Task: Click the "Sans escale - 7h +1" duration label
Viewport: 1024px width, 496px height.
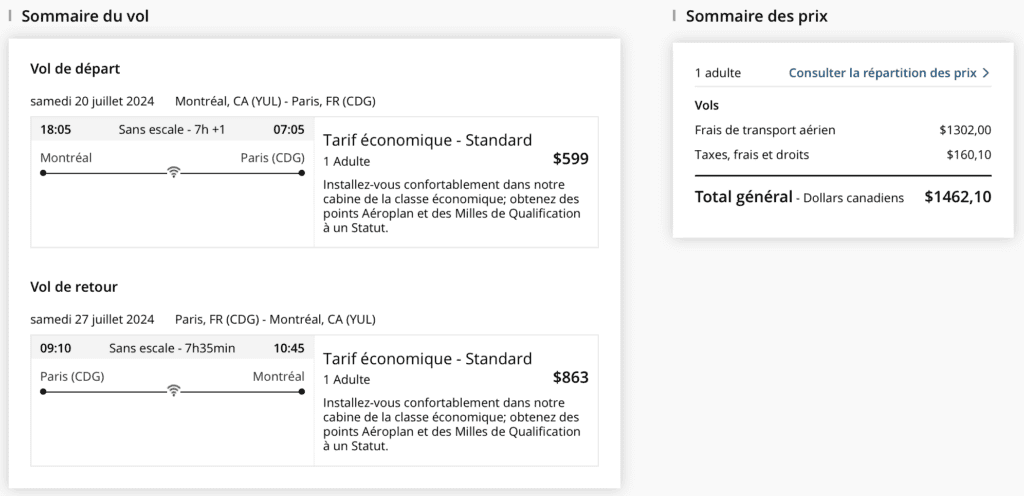Action: [x=171, y=129]
